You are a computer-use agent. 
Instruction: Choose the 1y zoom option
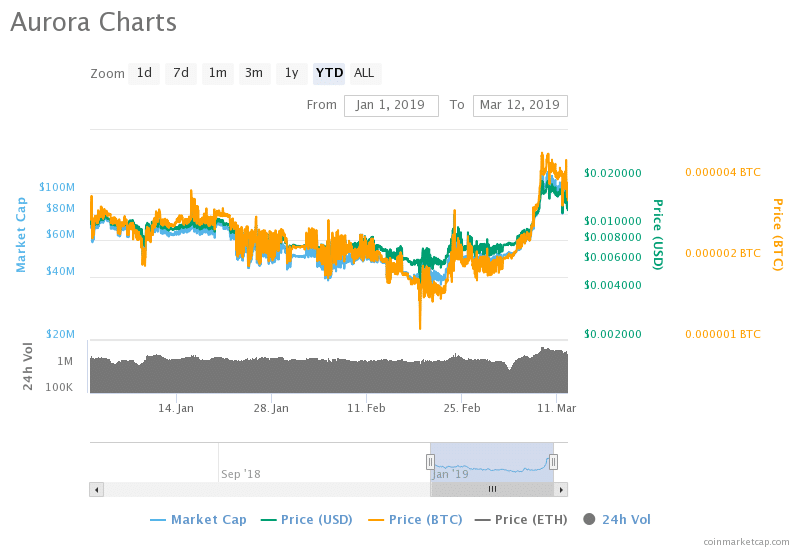point(291,73)
